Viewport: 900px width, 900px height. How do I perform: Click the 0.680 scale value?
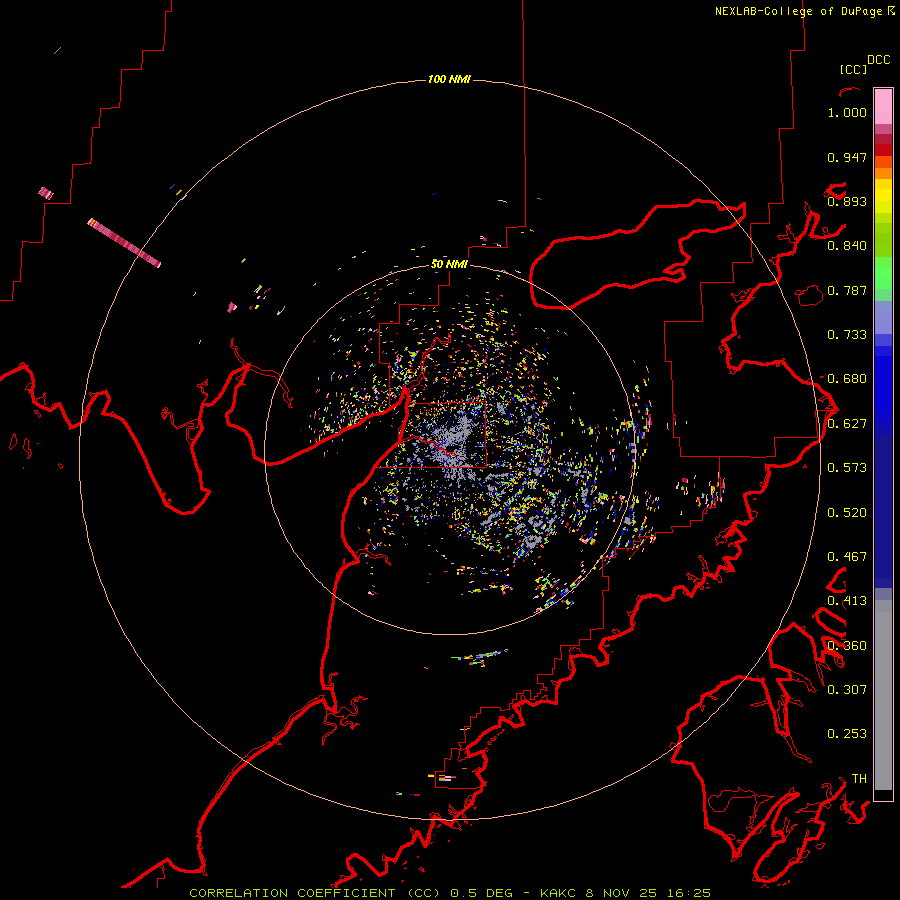pos(847,379)
